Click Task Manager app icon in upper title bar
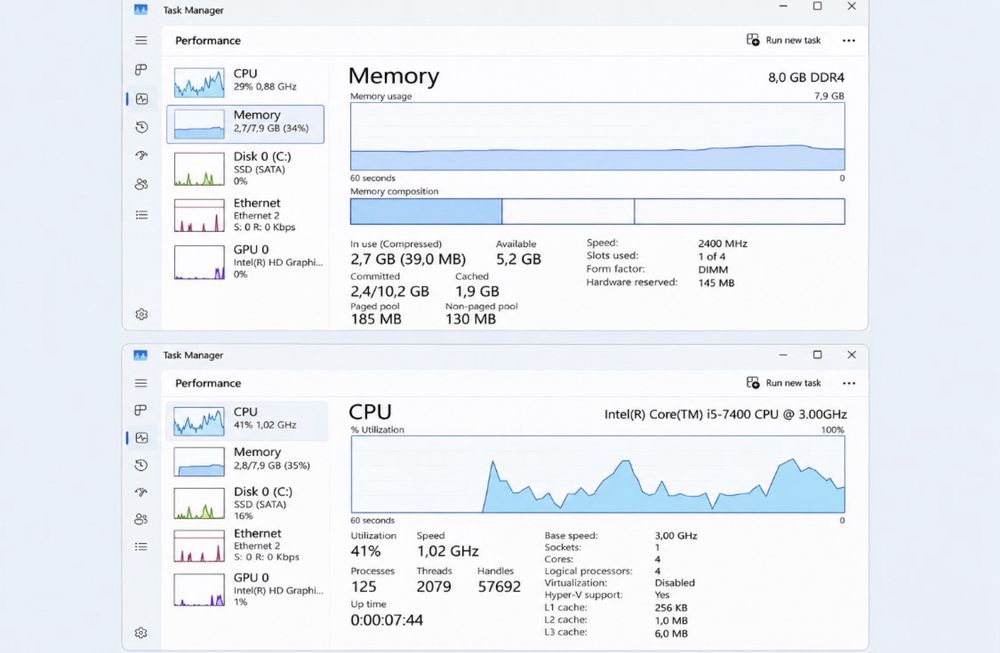The height and width of the screenshot is (653, 1000). pyautogui.click(x=141, y=9)
